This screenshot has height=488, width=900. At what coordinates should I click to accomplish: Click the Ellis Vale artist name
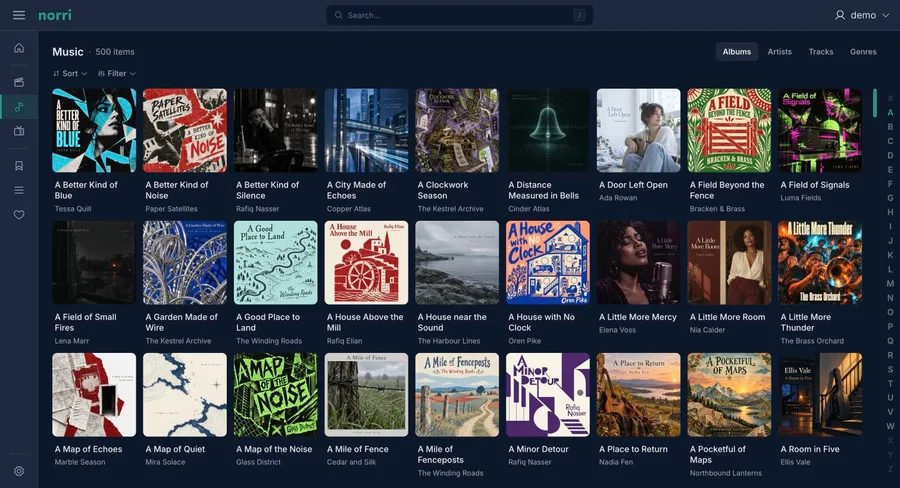point(795,462)
